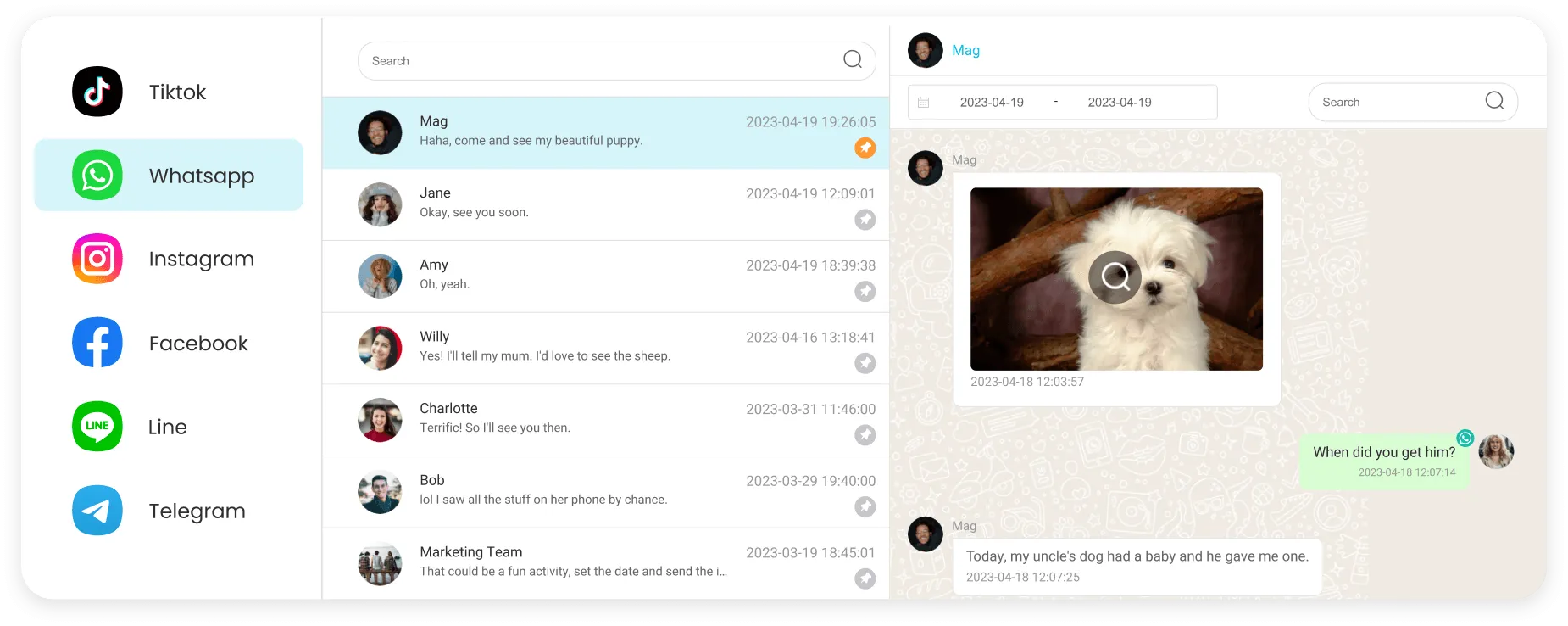This screenshot has height=626, width=1568.
Task: Switch to the Facebook label
Action: pyautogui.click(x=198, y=343)
